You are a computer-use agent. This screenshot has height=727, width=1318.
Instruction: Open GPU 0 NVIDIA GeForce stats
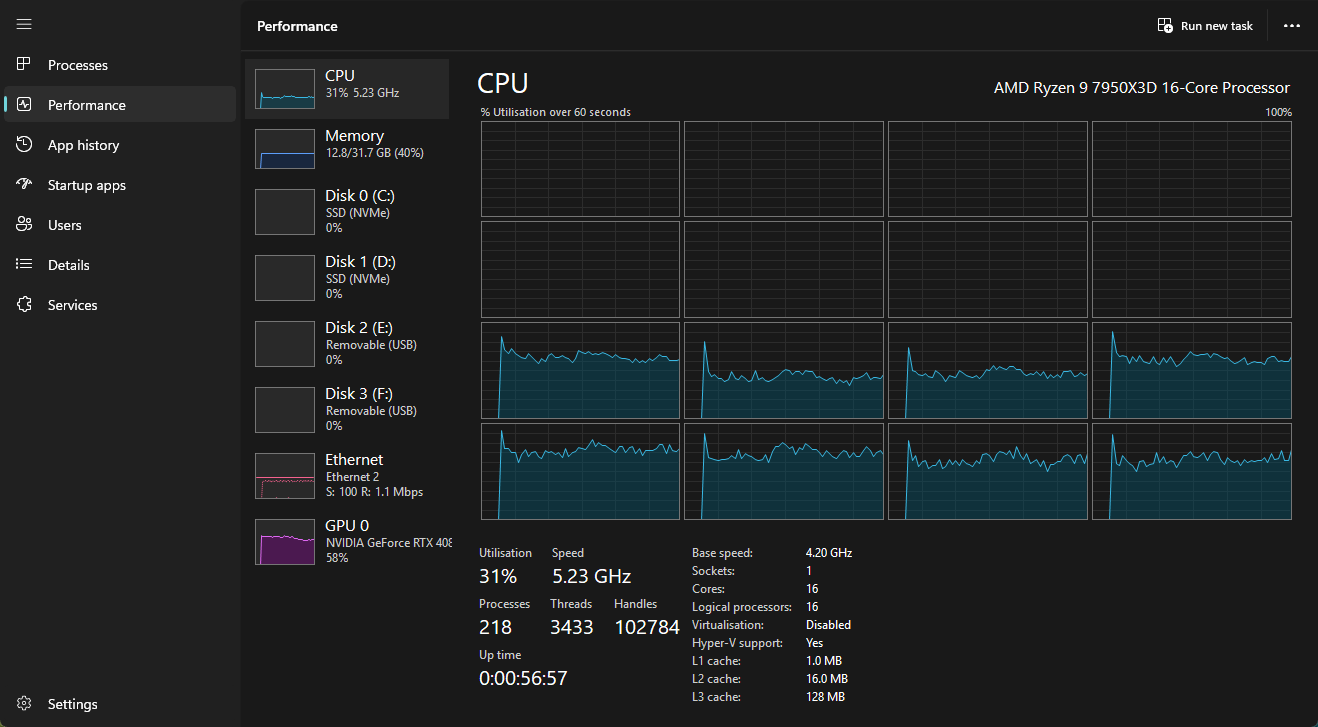coord(347,541)
